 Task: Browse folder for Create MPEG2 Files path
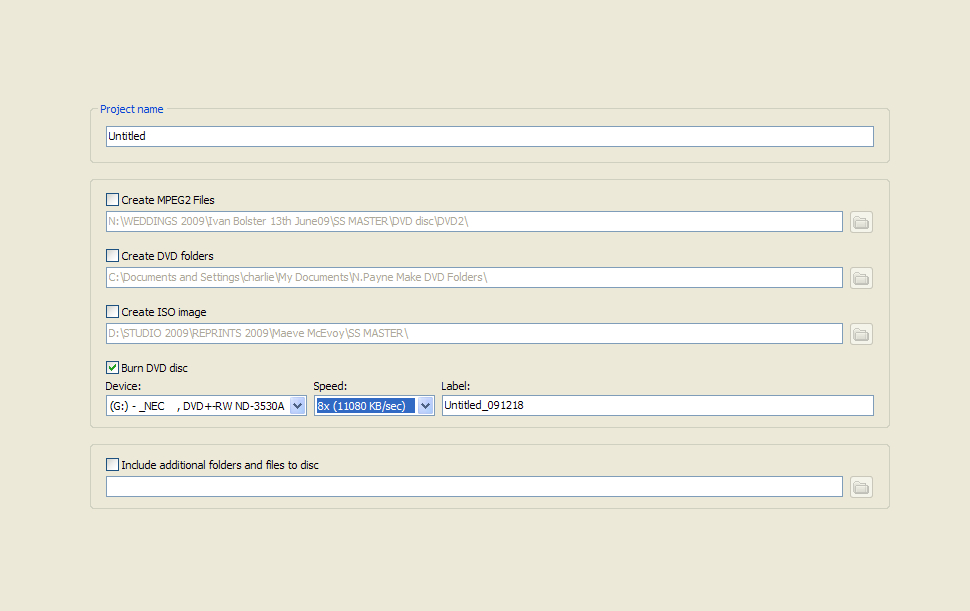(861, 222)
